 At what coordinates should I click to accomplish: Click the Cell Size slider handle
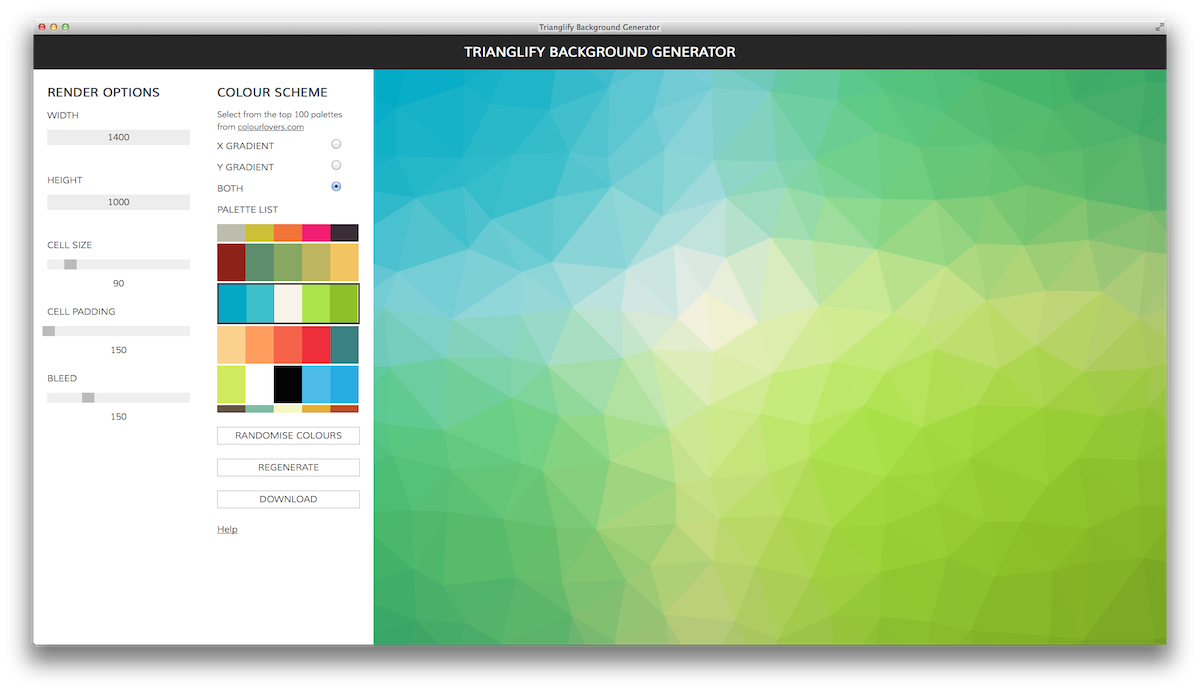tap(70, 264)
